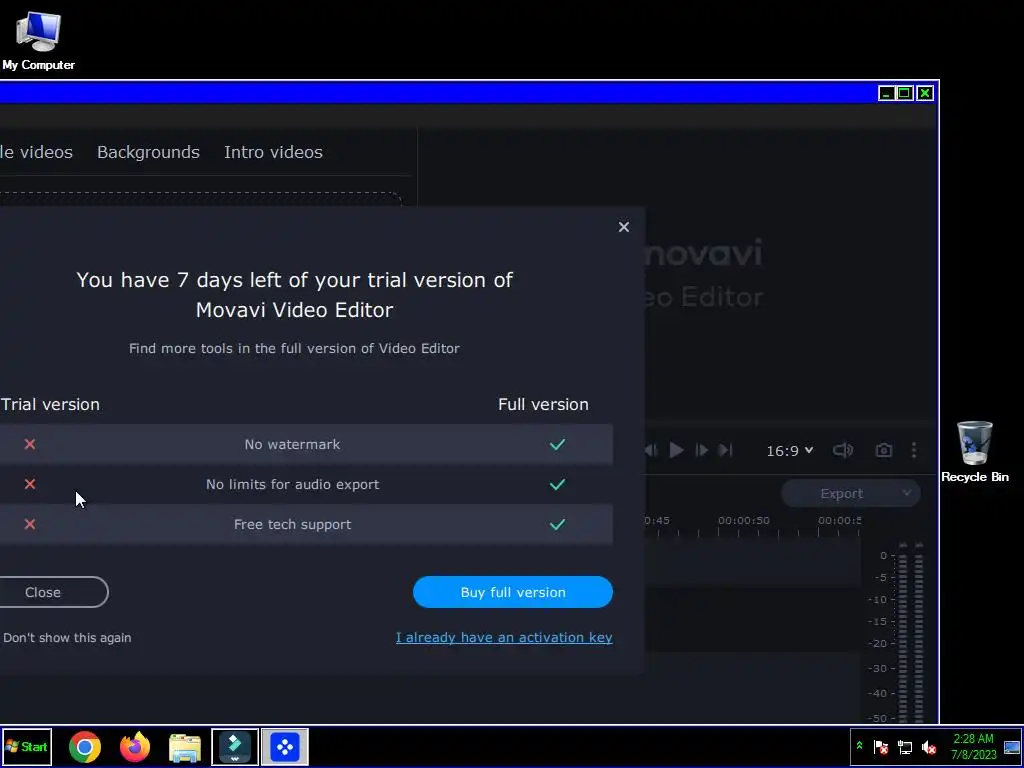Click the 'Full version' column header
The image size is (1024, 768).
(x=543, y=404)
